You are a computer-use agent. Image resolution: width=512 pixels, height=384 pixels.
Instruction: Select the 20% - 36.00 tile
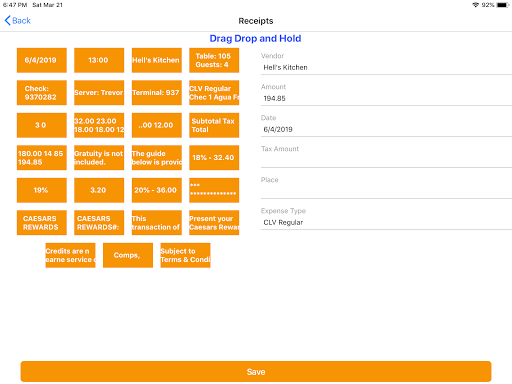pyautogui.click(x=157, y=190)
